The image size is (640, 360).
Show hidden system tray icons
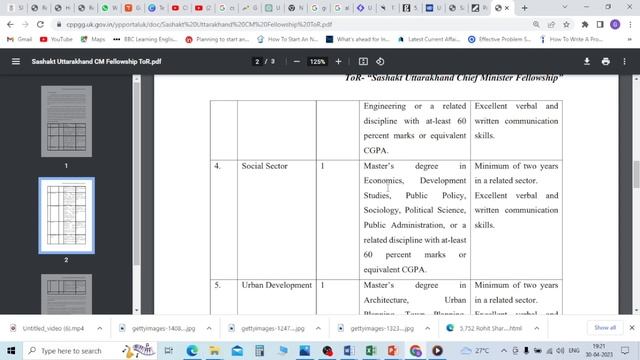504,351
